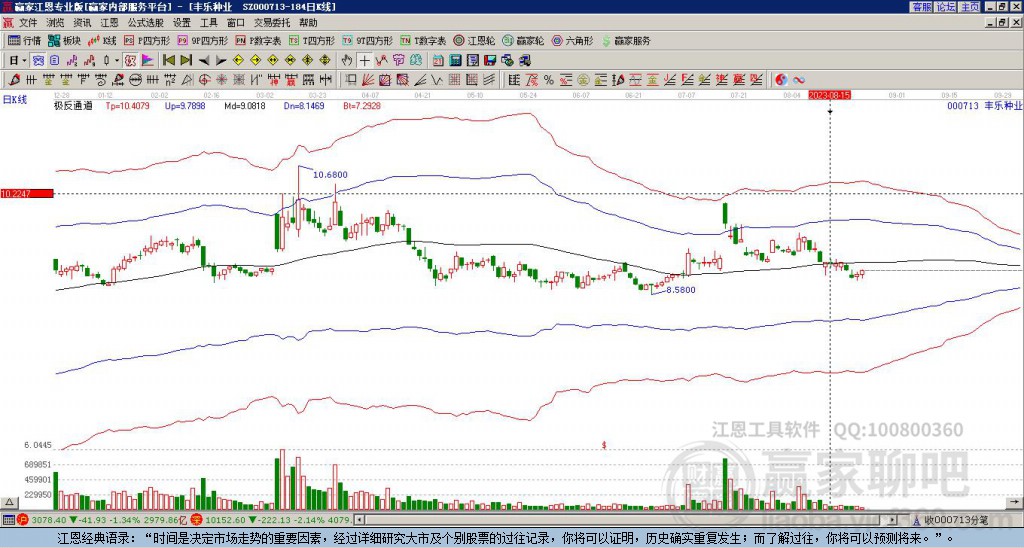Screen dimensions: 1024x548
Task: Click the 10.6800 high price label
Action: point(330,174)
